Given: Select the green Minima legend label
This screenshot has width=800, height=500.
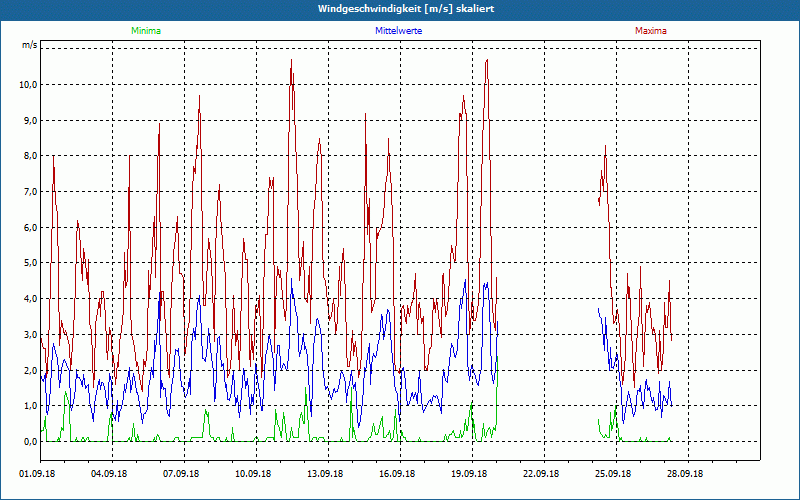Looking at the screenshot, I should pyautogui.click(x=146, y=31).
